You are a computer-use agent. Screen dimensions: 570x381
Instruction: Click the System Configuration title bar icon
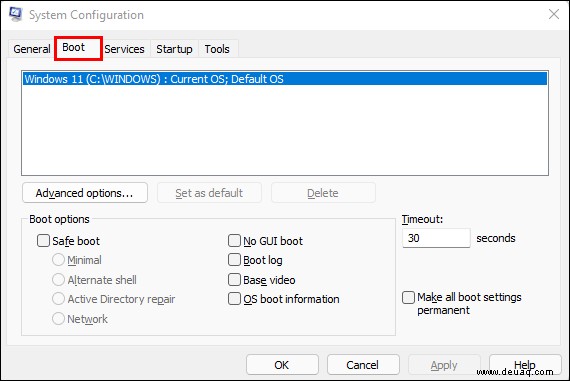click(x=16, y=14)
